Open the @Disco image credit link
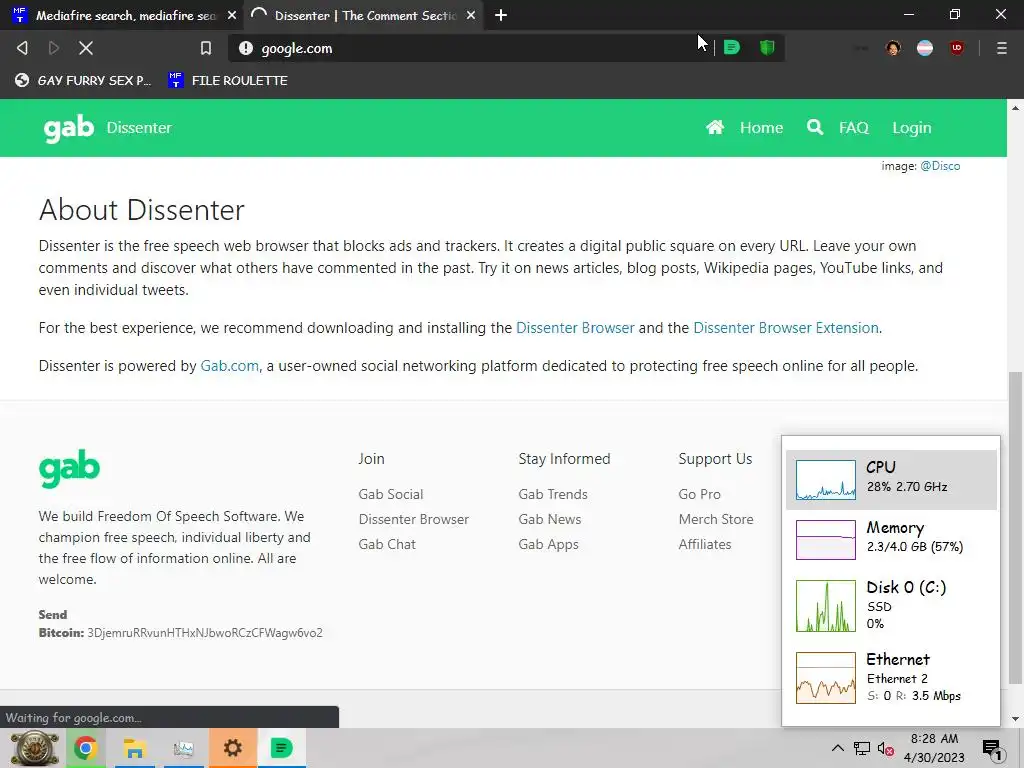 (940, 166)
